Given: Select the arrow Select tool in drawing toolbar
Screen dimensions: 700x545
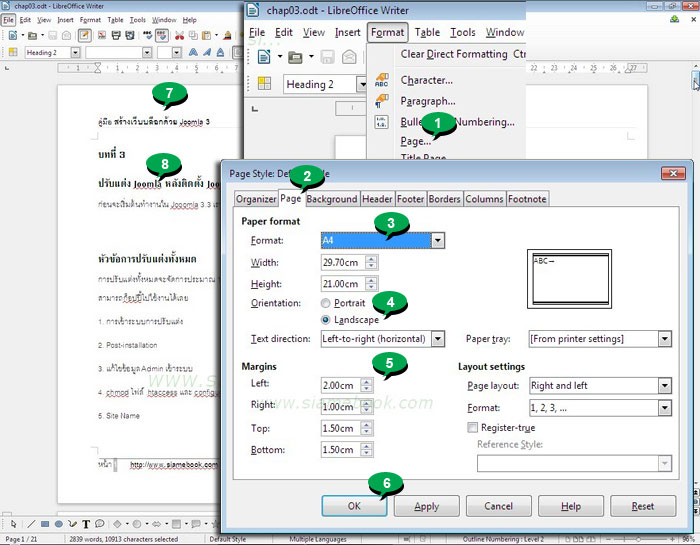Looking at the screenshot, I should 13,524.
